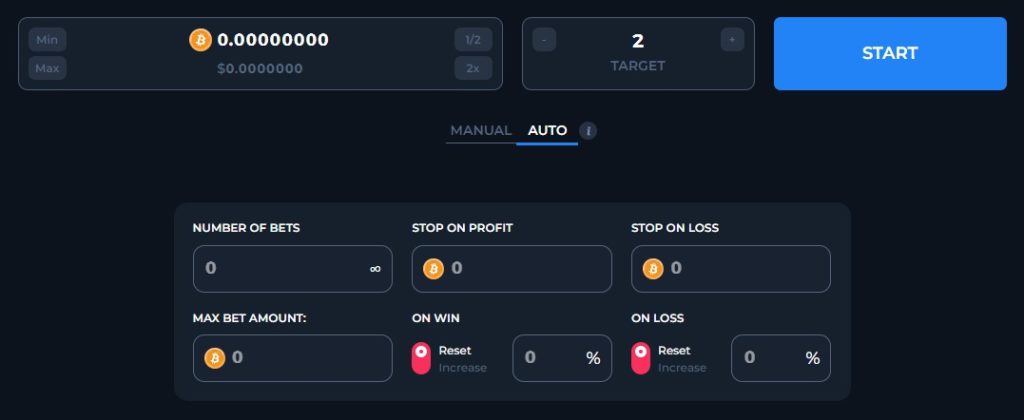Decrease the target with the minus button
Image resolution: width=1024 pixels, height=420 pixels.
coord(544,40)
